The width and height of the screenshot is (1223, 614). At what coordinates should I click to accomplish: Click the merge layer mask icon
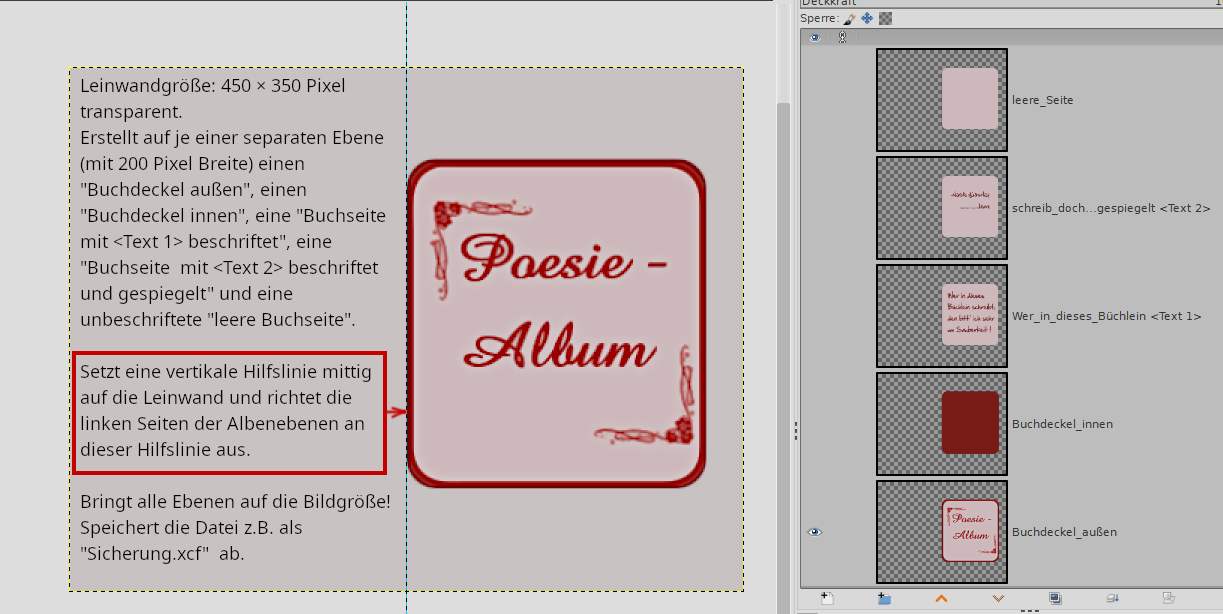[x=1168, y=598]
